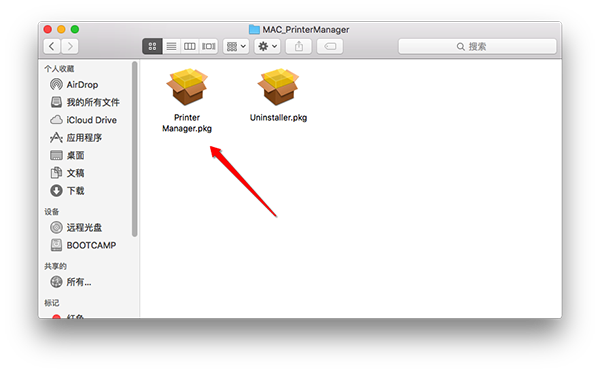Select the BOOTCAMP volume
The width and height of the screenshot is (600, 373).
point(91,245)
